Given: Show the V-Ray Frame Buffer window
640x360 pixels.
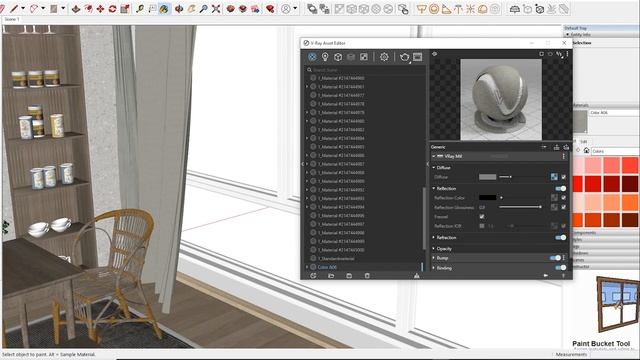Looking at the screenshot, I should (x=417, y=57).
